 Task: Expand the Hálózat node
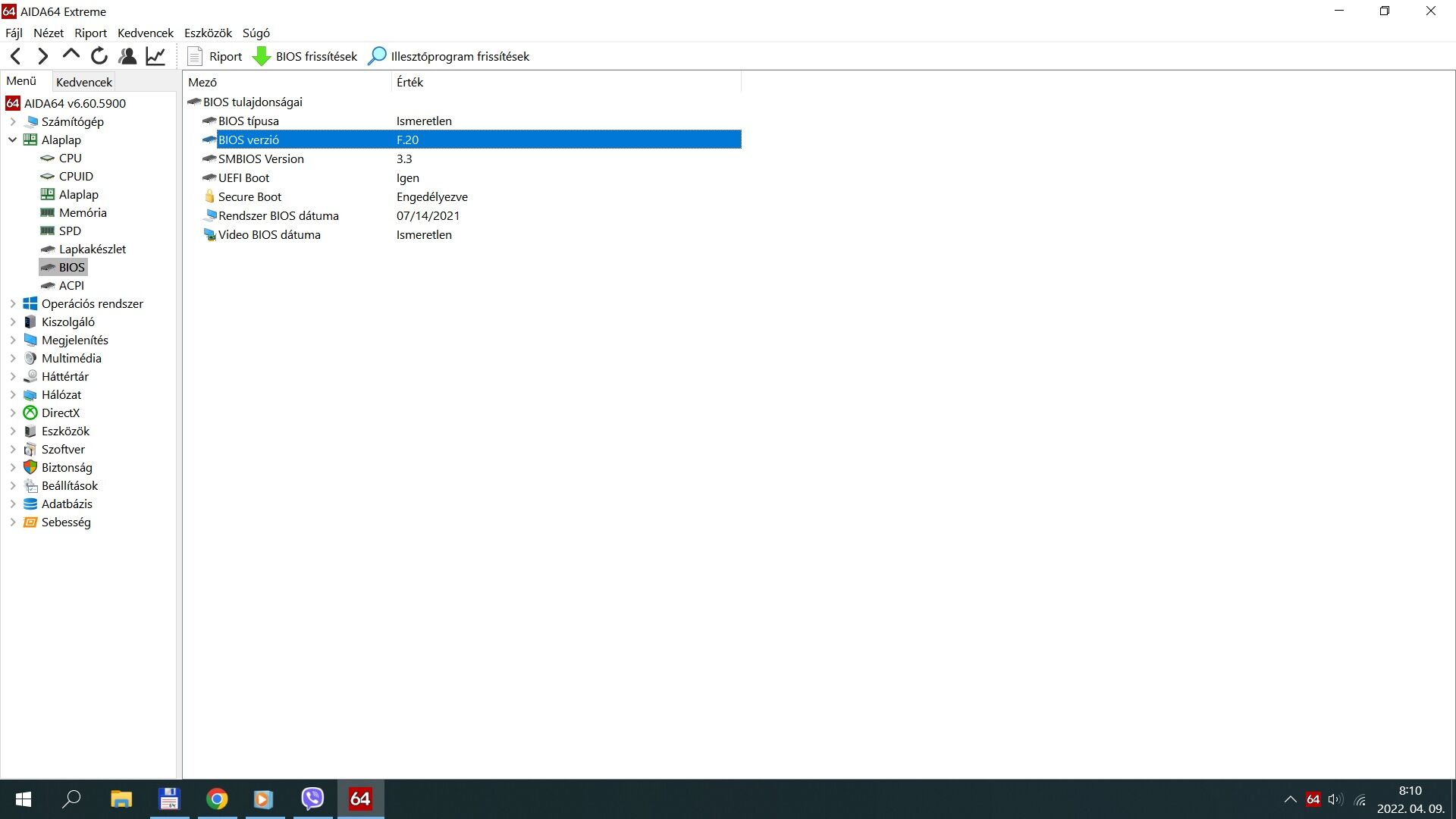click(13, 394)
